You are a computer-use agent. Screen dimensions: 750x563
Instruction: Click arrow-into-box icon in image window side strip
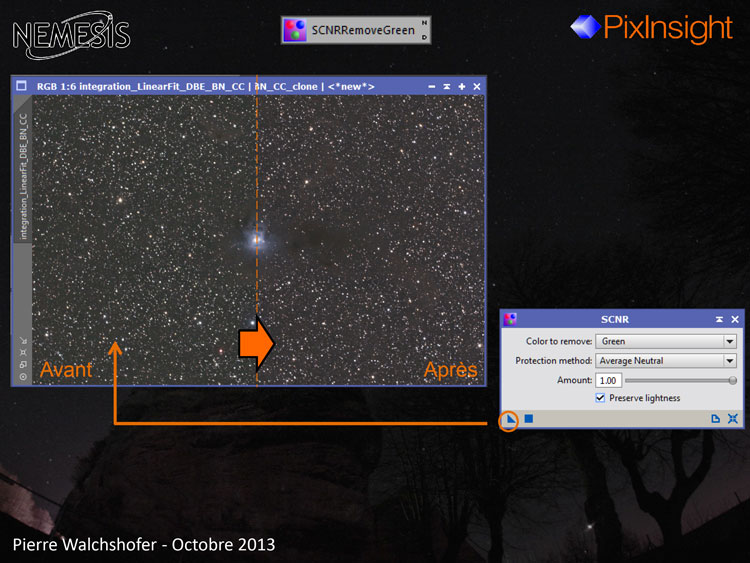23,341
